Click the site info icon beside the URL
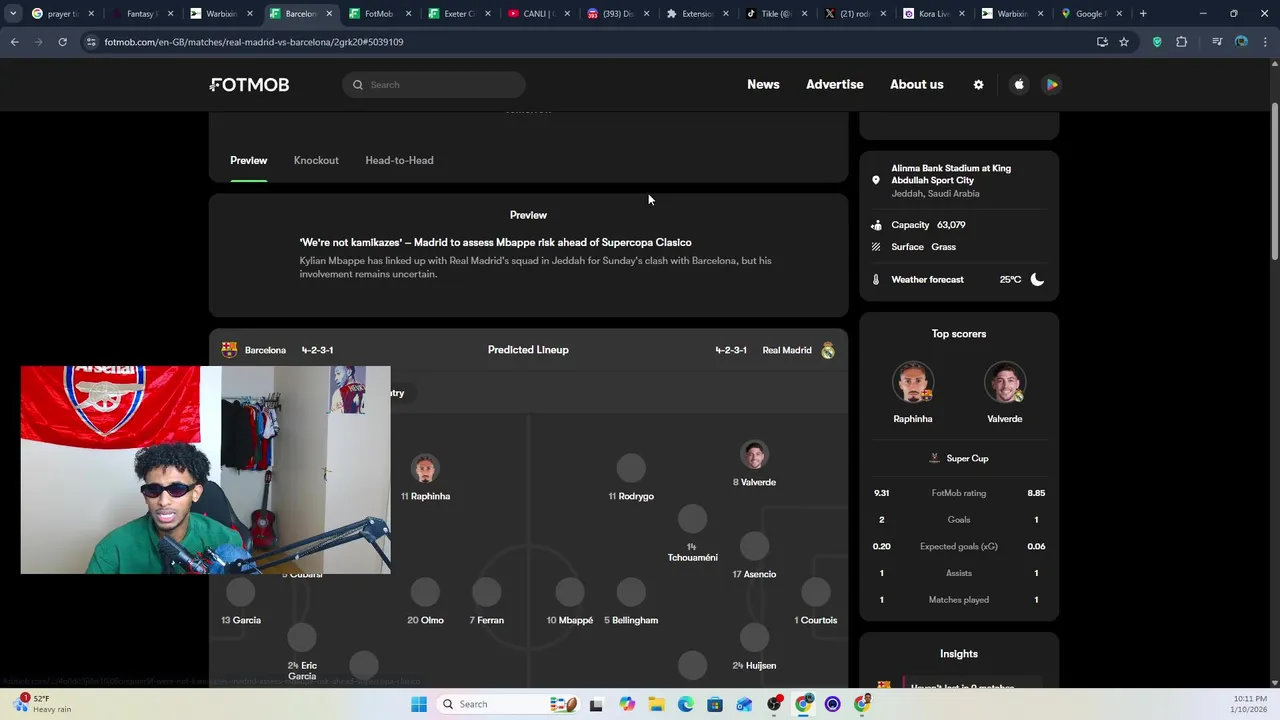This screenshot has height=720, width=1280. pyautogui.click(x=92, y=42)
